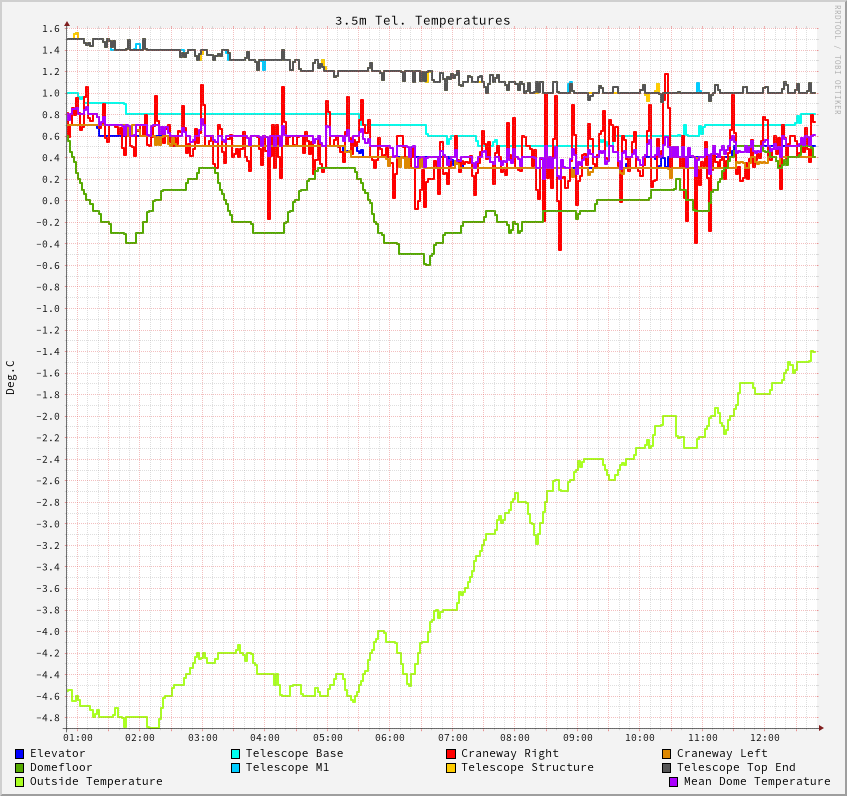Select the Outside Temperature legend label
Image resolution: width=847 pixels, height=796 pixels.
[96, 782]
